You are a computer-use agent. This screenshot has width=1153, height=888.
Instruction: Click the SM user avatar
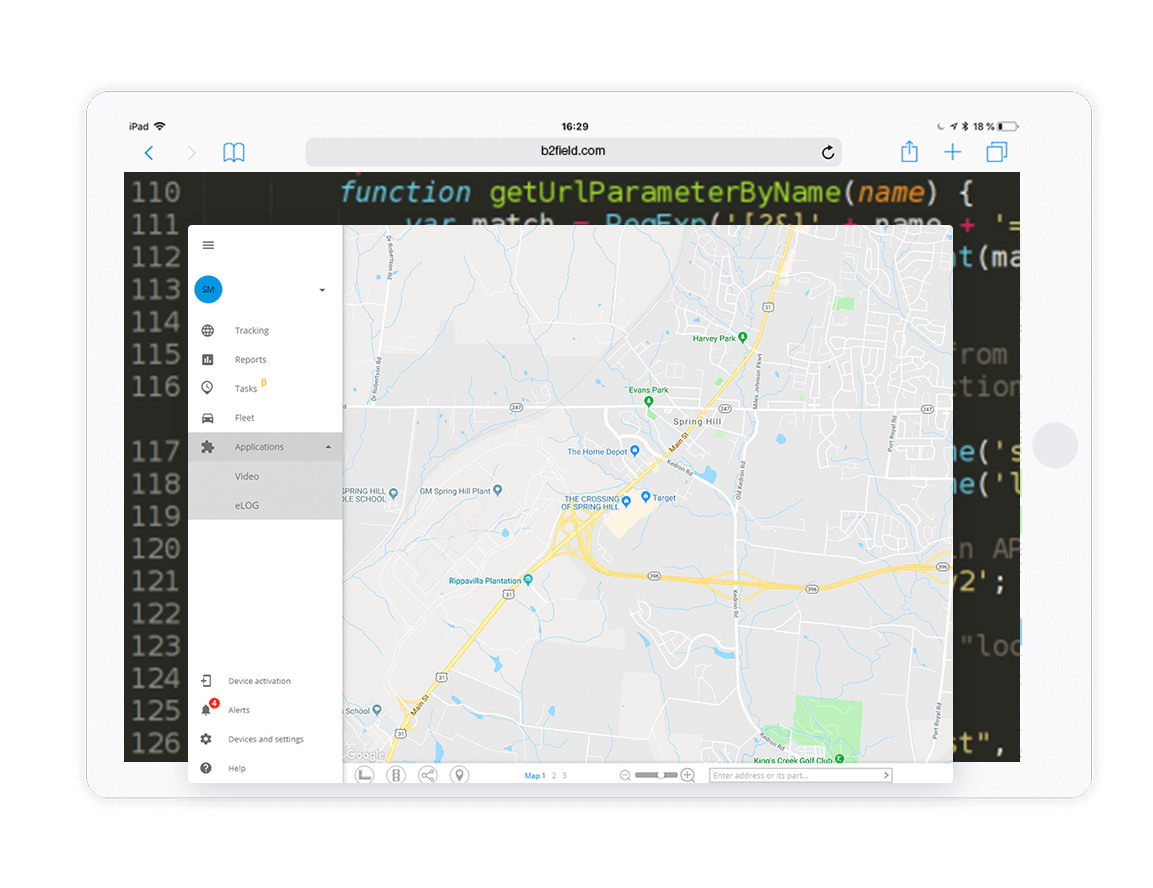click(x=208, y=290)
